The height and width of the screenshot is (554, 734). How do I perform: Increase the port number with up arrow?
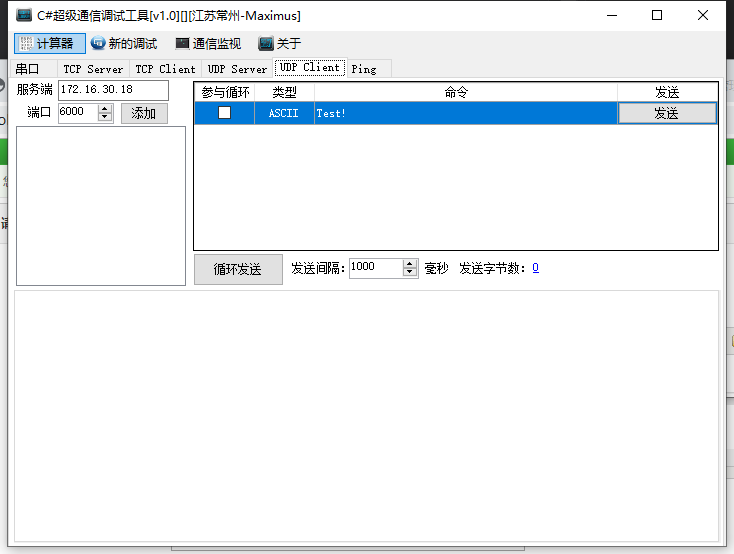point(105,109)
